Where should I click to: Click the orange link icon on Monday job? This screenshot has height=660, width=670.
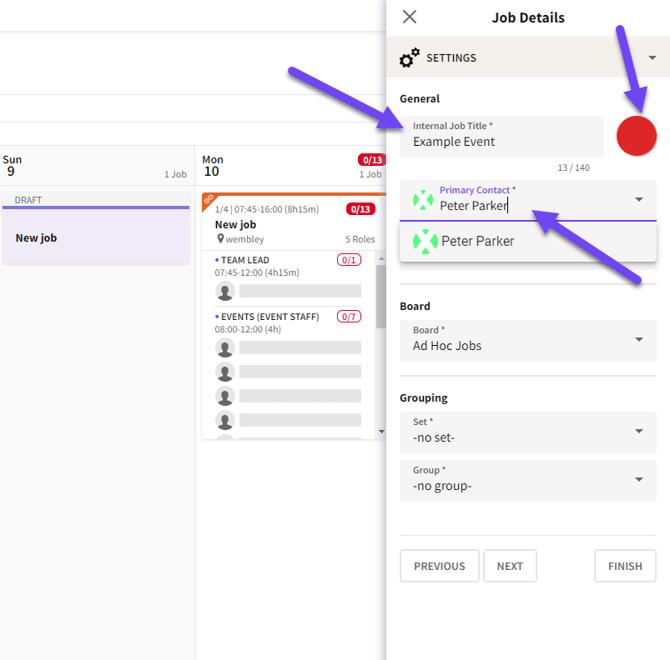(x=209, y=199)
